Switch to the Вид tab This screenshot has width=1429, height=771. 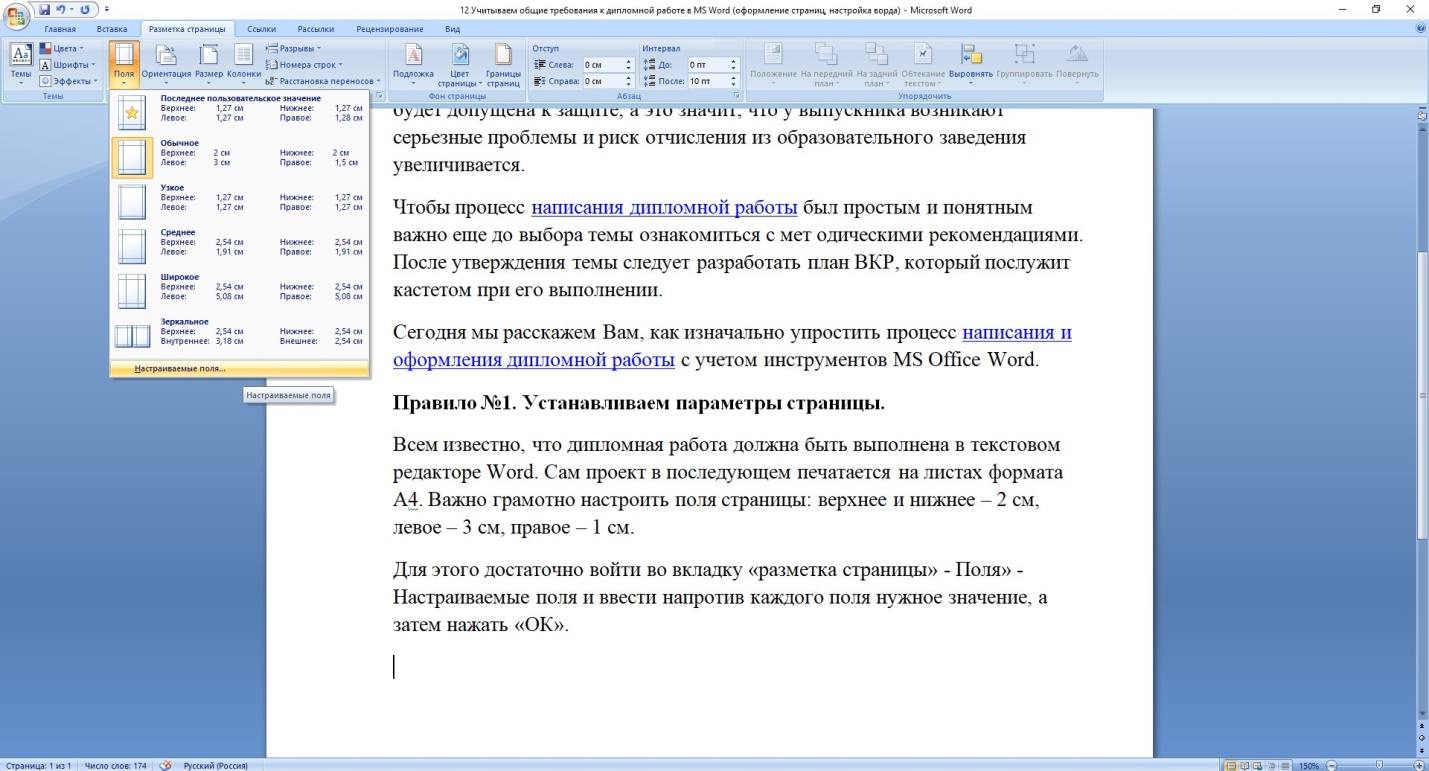pos(452,29)
